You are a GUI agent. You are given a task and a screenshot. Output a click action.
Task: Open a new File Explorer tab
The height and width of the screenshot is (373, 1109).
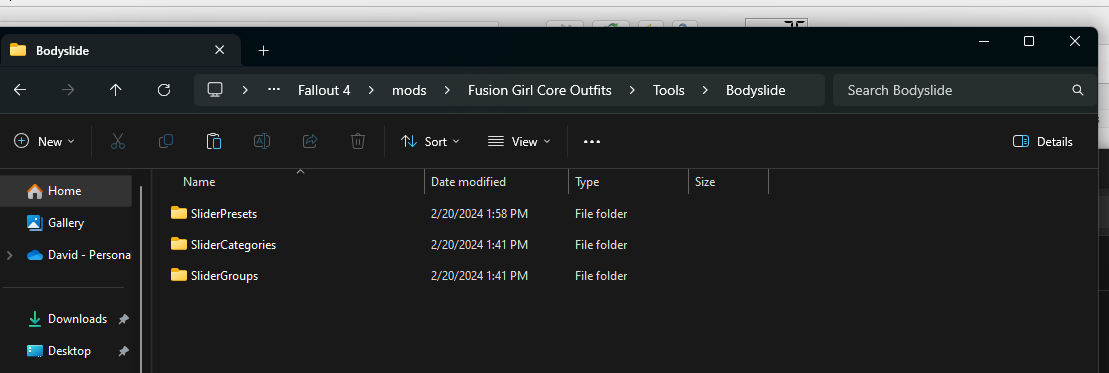tap(263, 50)
